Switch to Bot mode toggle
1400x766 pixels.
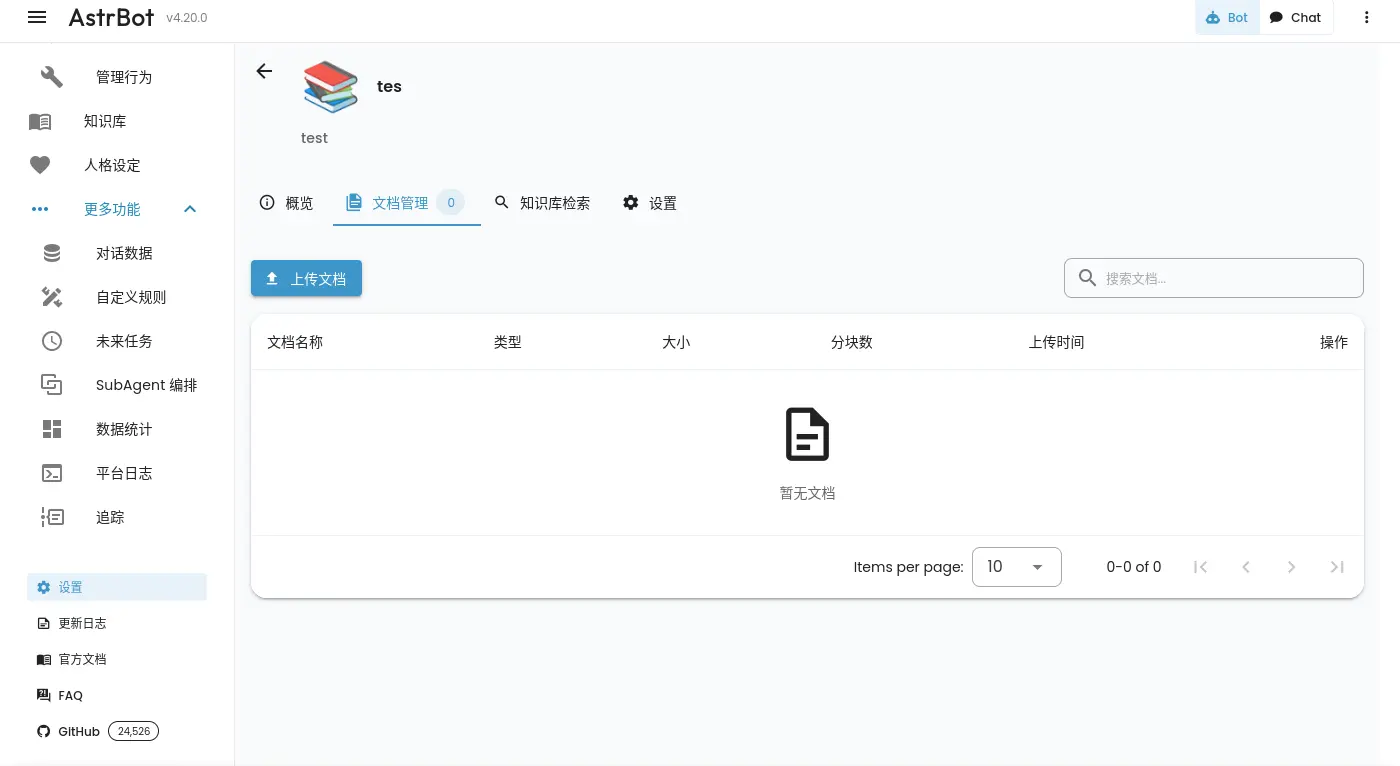[x=1227, y=17]
